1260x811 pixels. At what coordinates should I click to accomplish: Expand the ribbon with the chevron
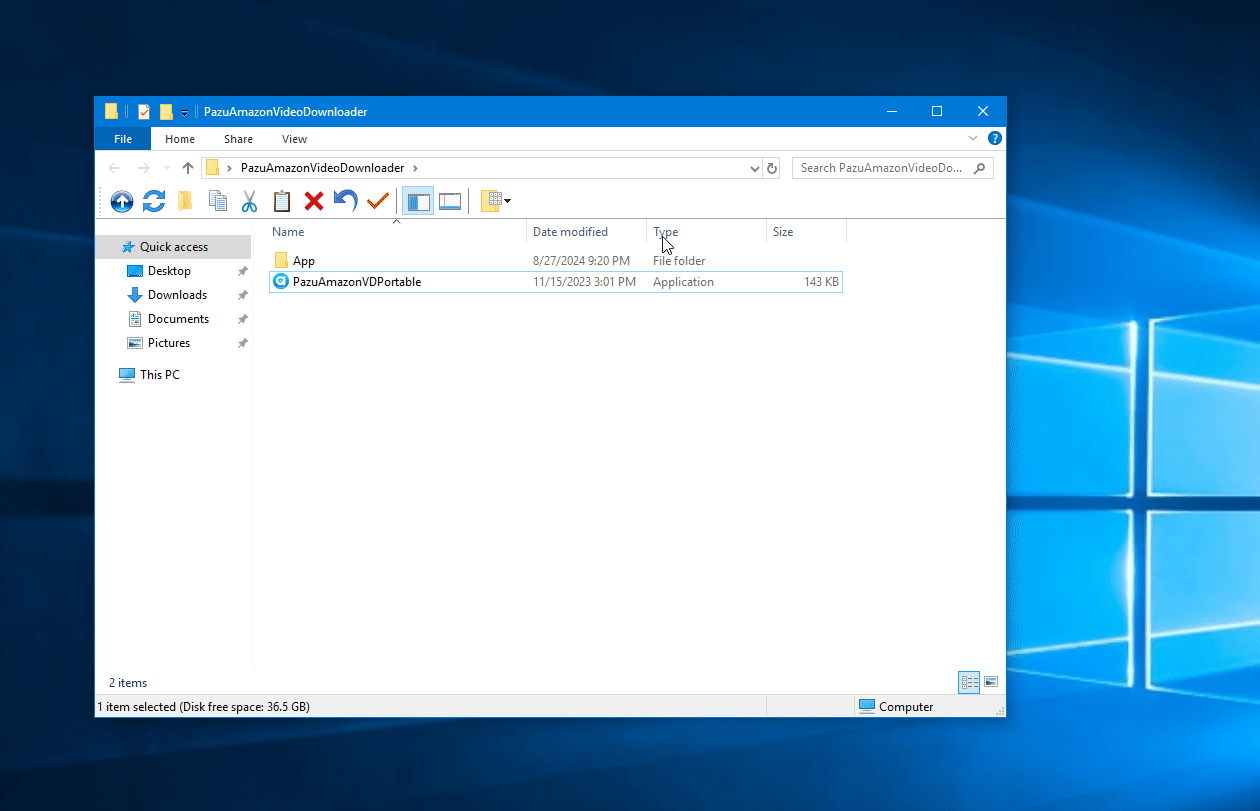(x=973, y=138)
